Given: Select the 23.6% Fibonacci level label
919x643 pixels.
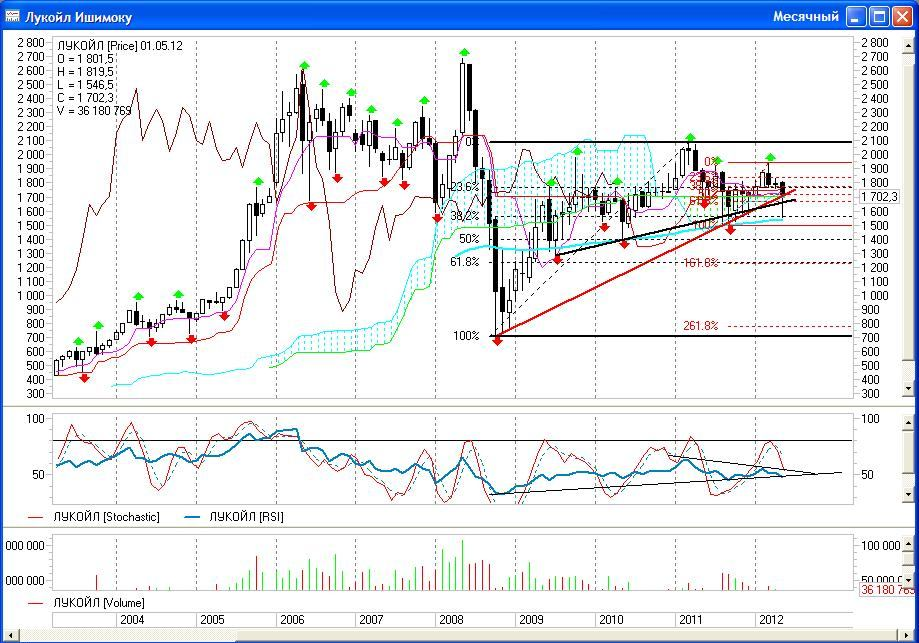Looking at the screenshot, I should click(x=465, y=188).
